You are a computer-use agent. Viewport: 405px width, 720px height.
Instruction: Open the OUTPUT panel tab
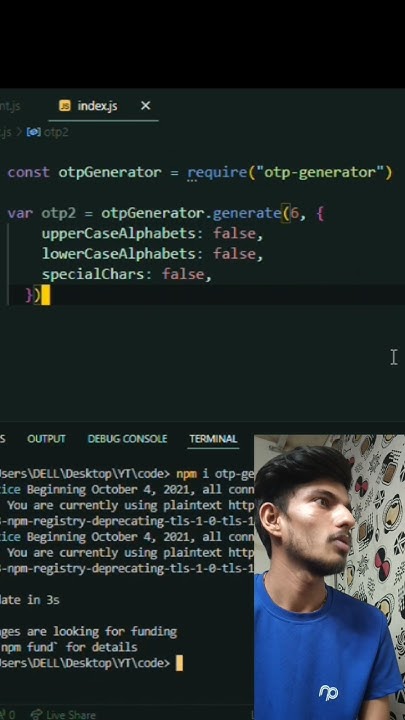point(46,439)
